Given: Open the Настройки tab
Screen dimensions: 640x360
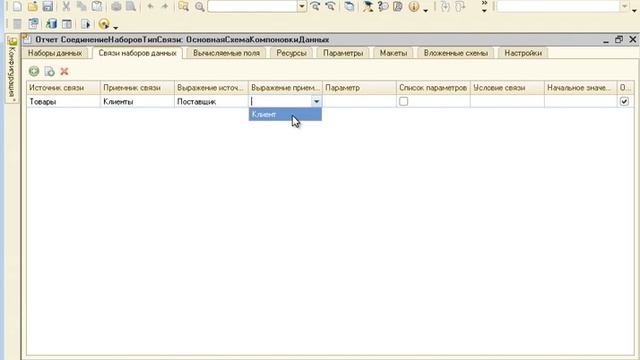Looking at the screenshot, I should coord(523,53).
